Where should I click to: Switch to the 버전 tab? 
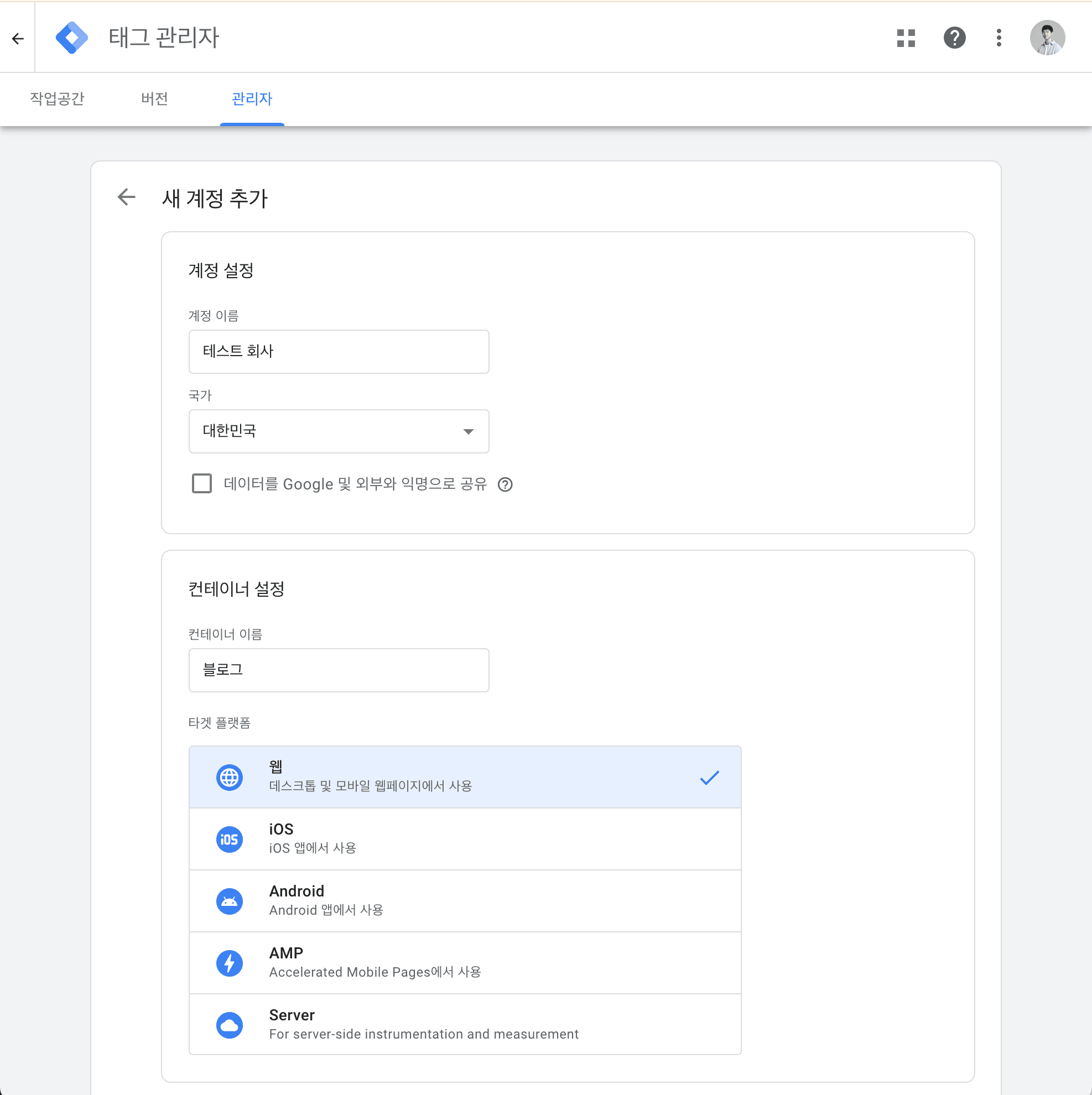pos(154,99)
